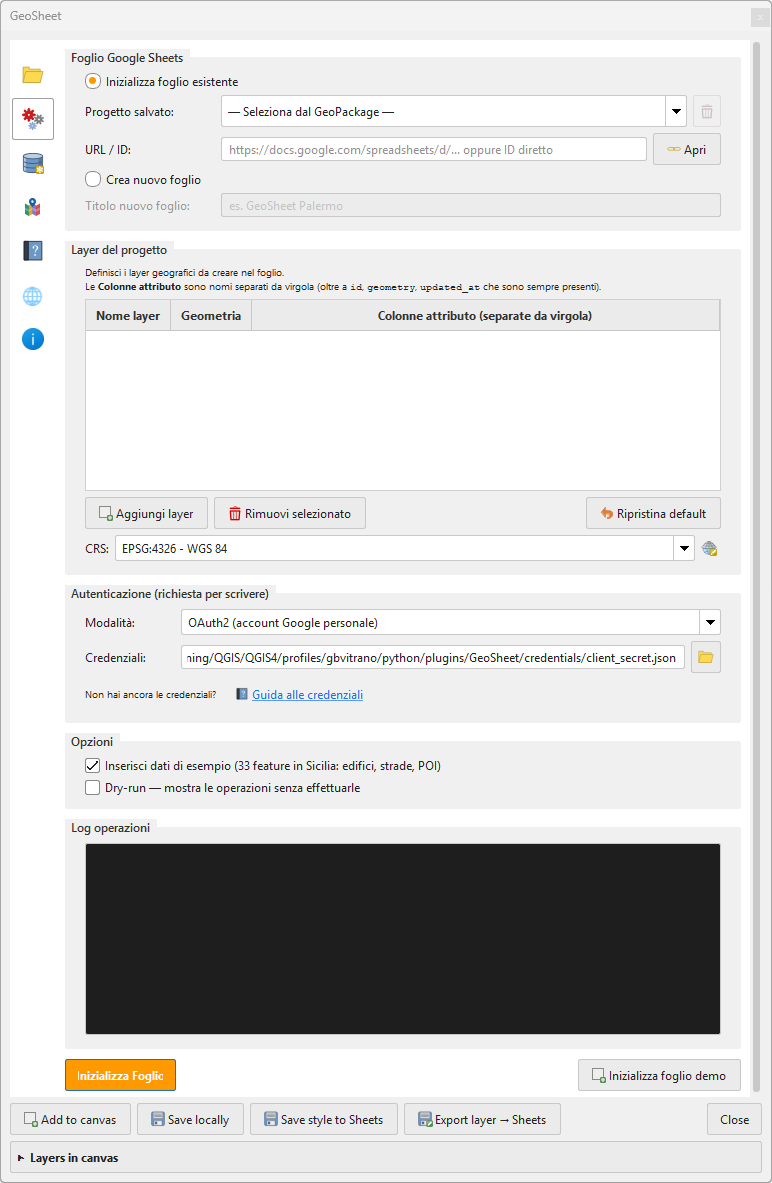Click Ripristina default button

click(x=654, y=513)
